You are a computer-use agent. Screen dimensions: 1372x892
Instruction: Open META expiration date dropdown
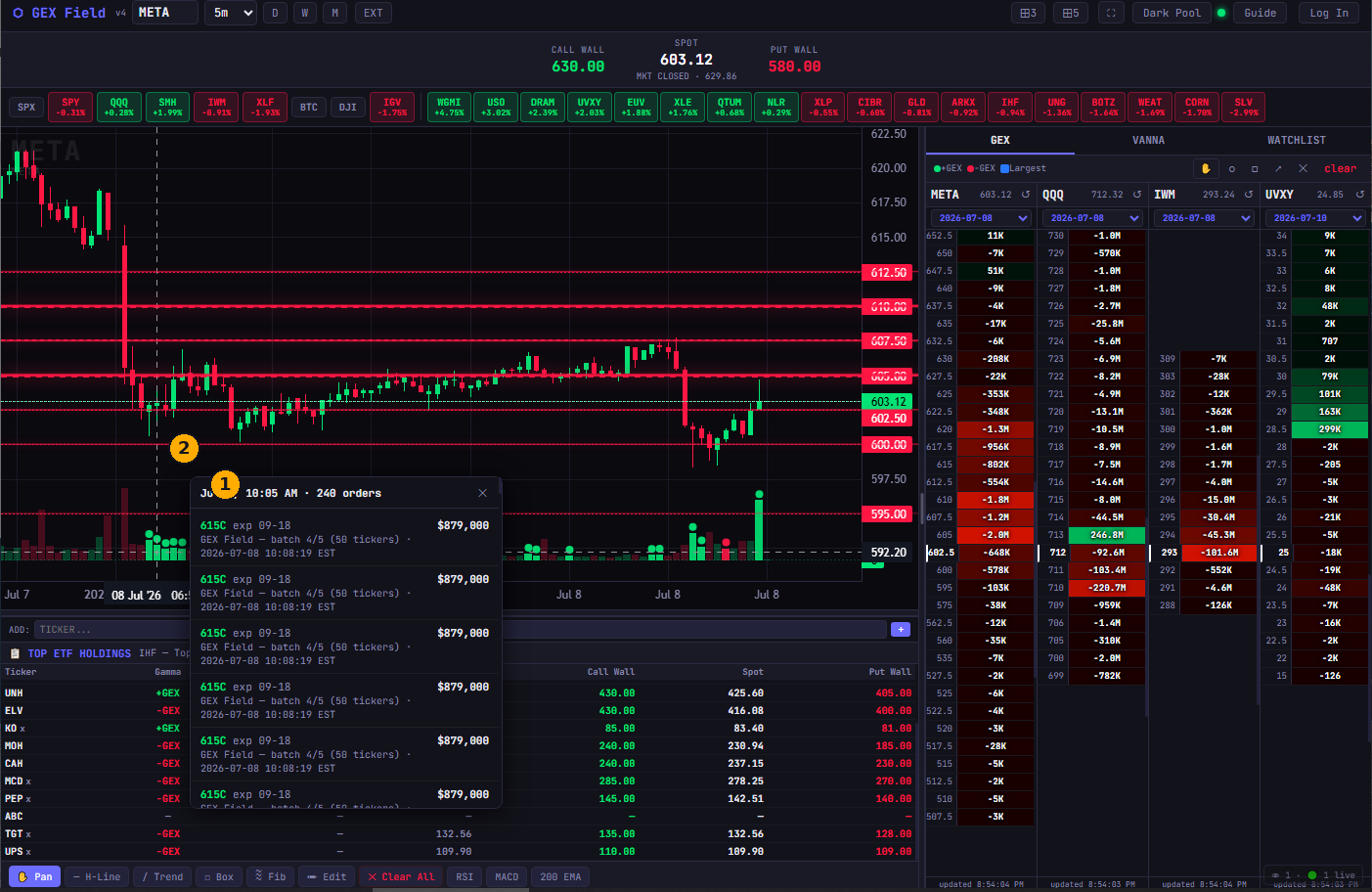[x=982, y=218]
